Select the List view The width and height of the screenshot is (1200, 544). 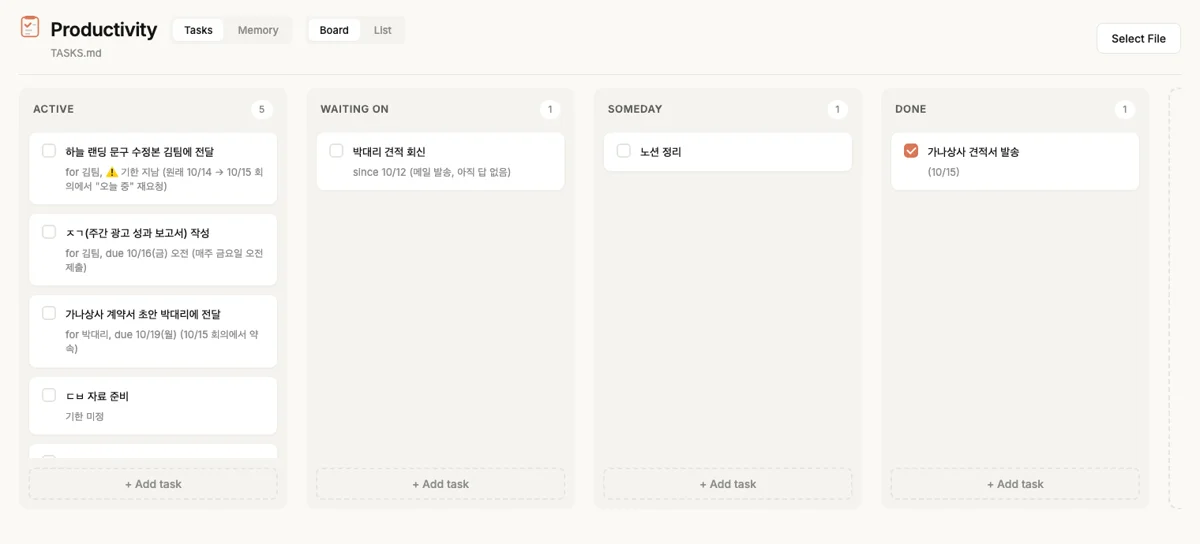[x=383, y=30]
